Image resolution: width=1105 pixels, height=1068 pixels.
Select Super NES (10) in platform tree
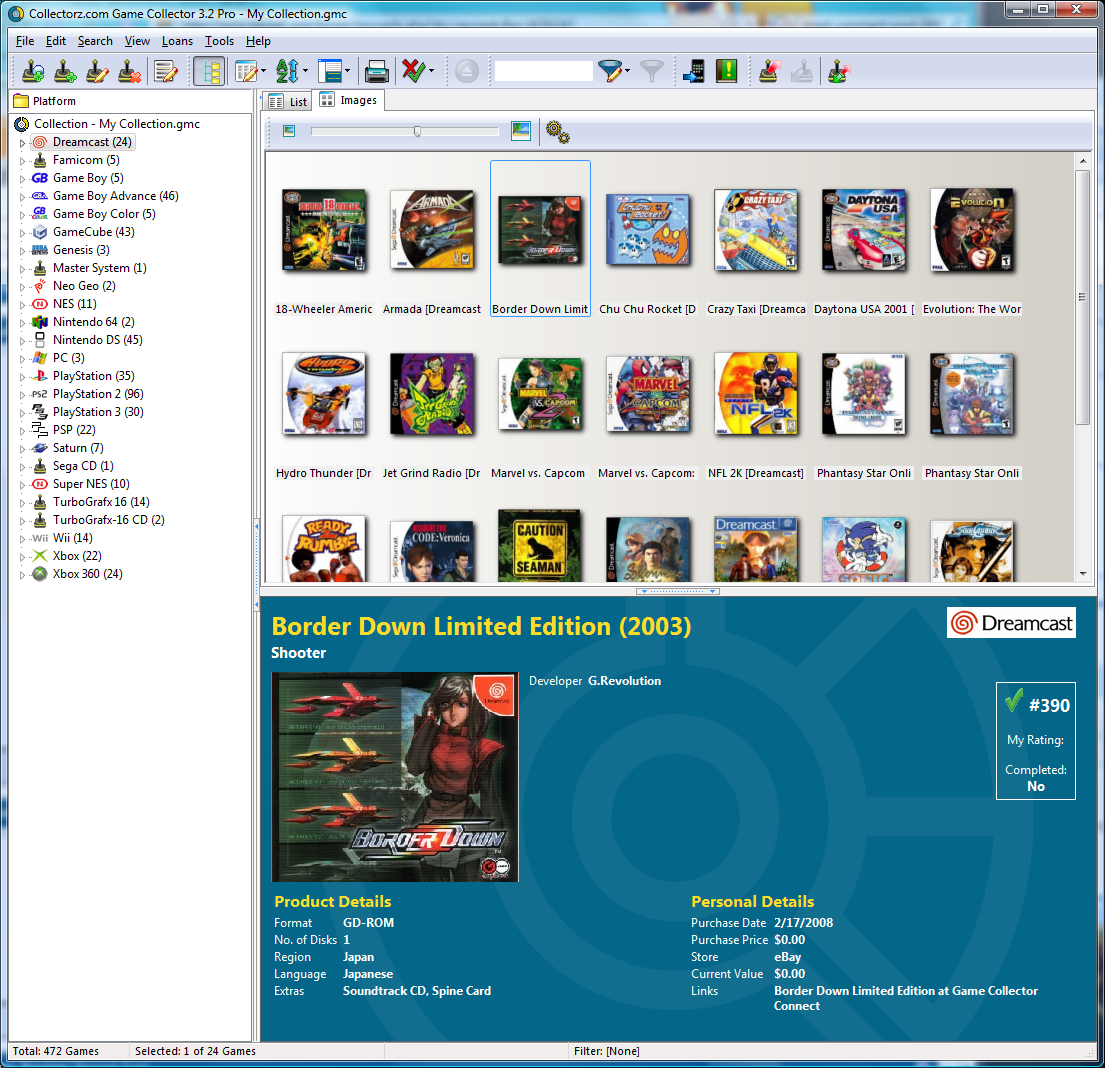91,484
